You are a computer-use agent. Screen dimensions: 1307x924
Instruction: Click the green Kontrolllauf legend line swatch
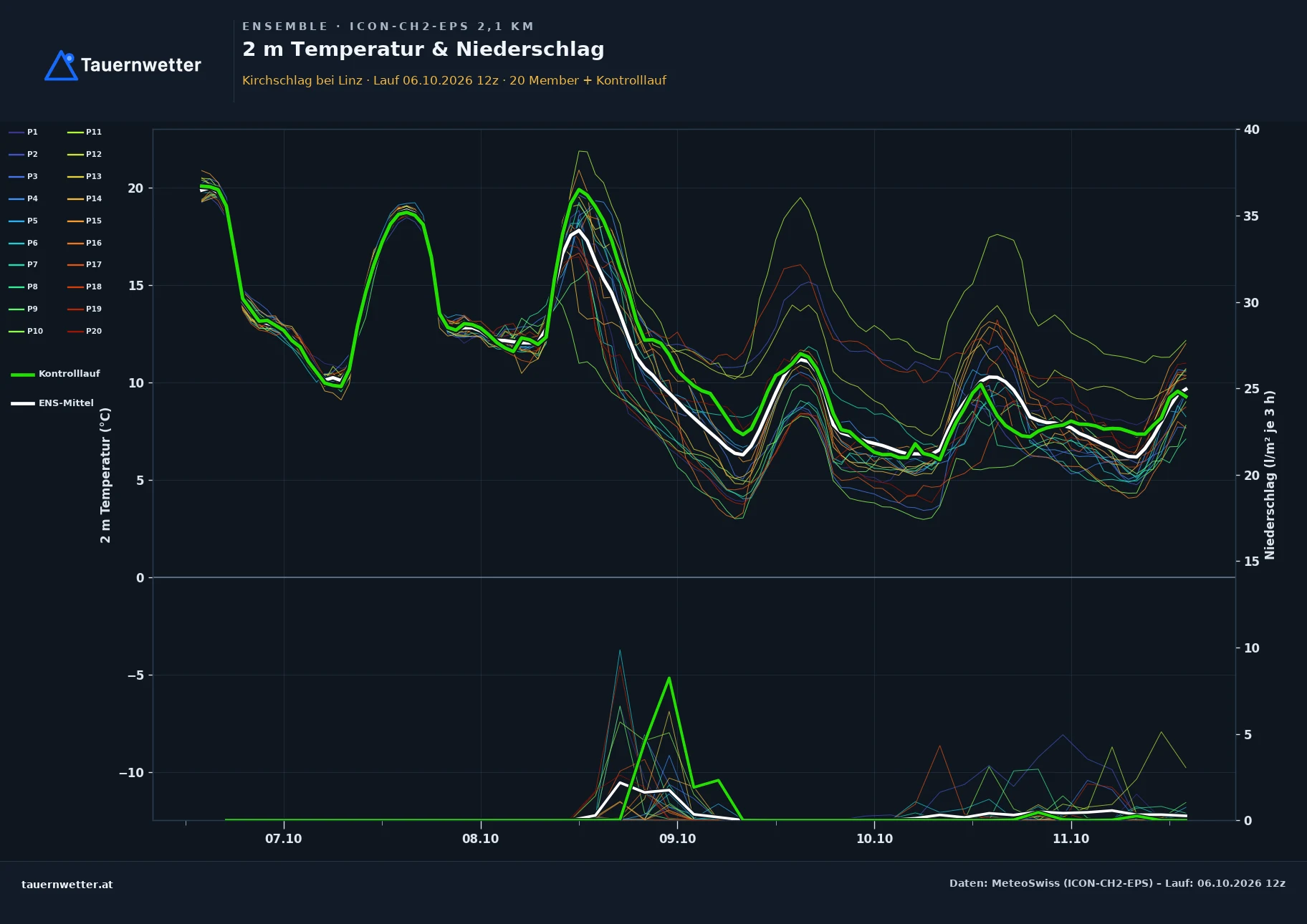[23, 375]
